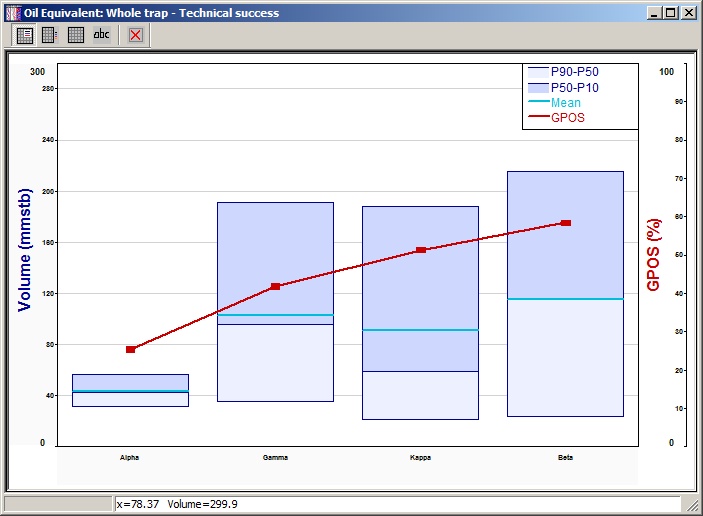Minimize the Oil Equivalent window

click(x=654, y=13)
